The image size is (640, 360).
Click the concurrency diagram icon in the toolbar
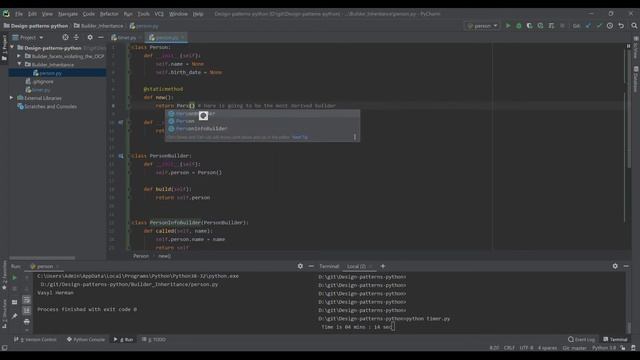click(551, 26)
